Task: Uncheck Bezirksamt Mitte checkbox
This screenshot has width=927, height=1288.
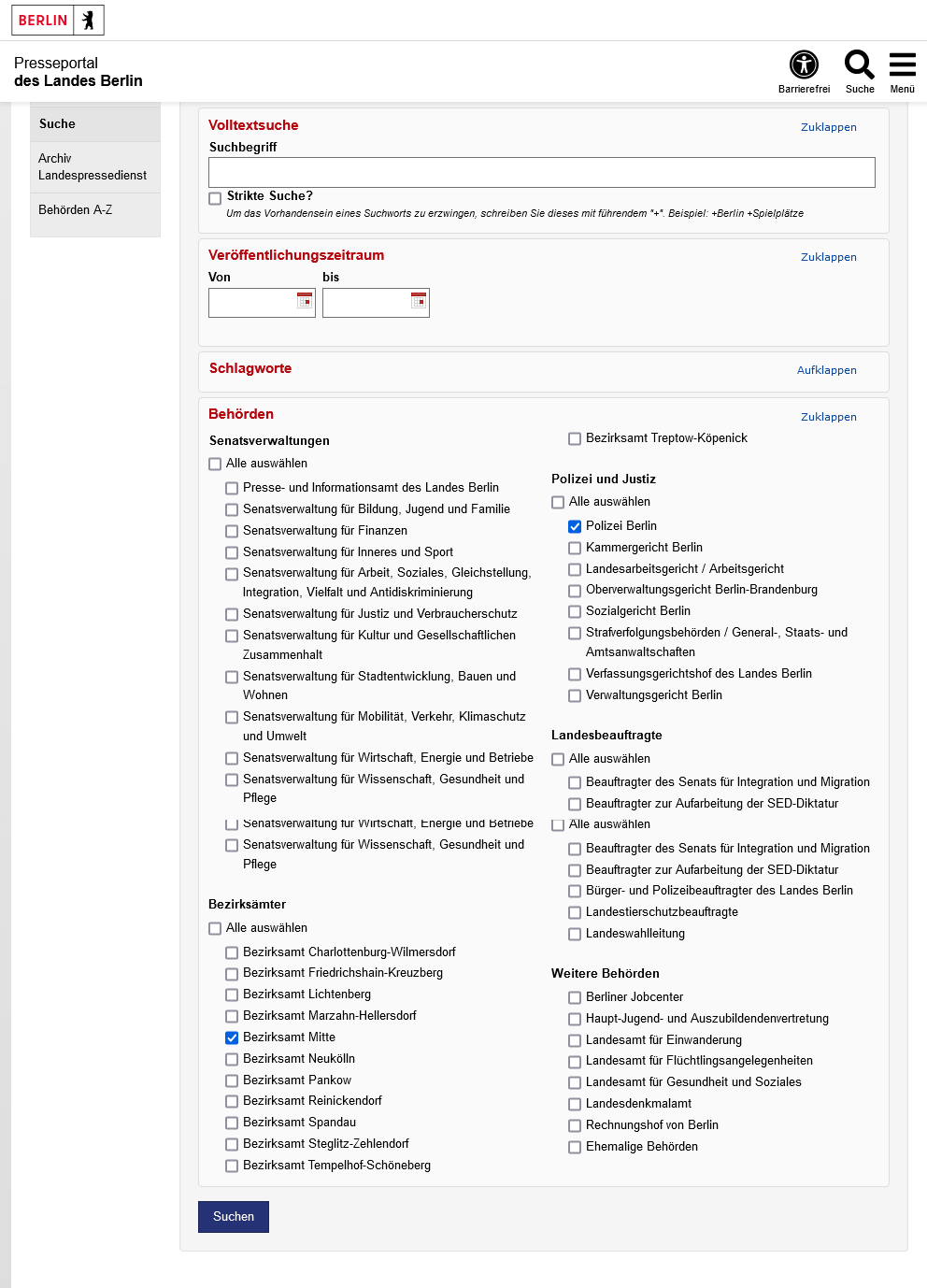Action: (x=232, y=1038)
